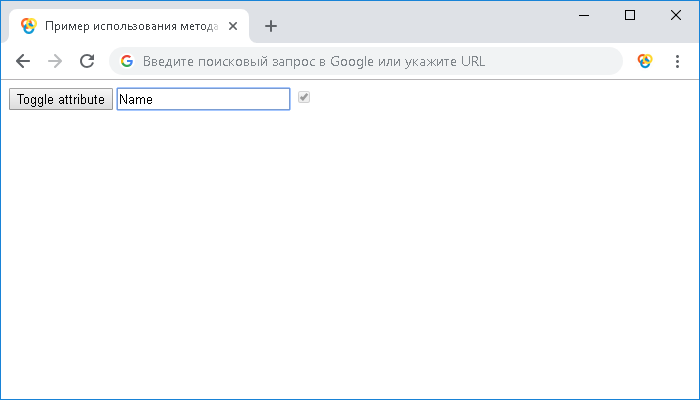
Task: Open a new tab with plus
Action: (271, 26)
